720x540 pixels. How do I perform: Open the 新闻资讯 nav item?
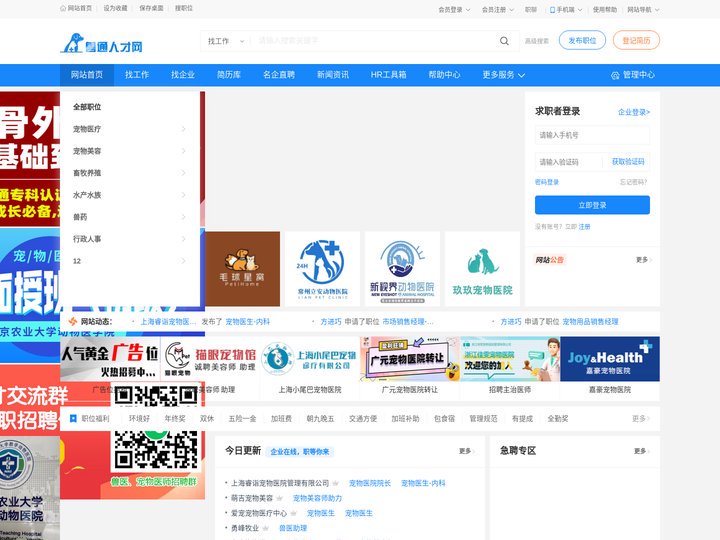tap(333, 75)
